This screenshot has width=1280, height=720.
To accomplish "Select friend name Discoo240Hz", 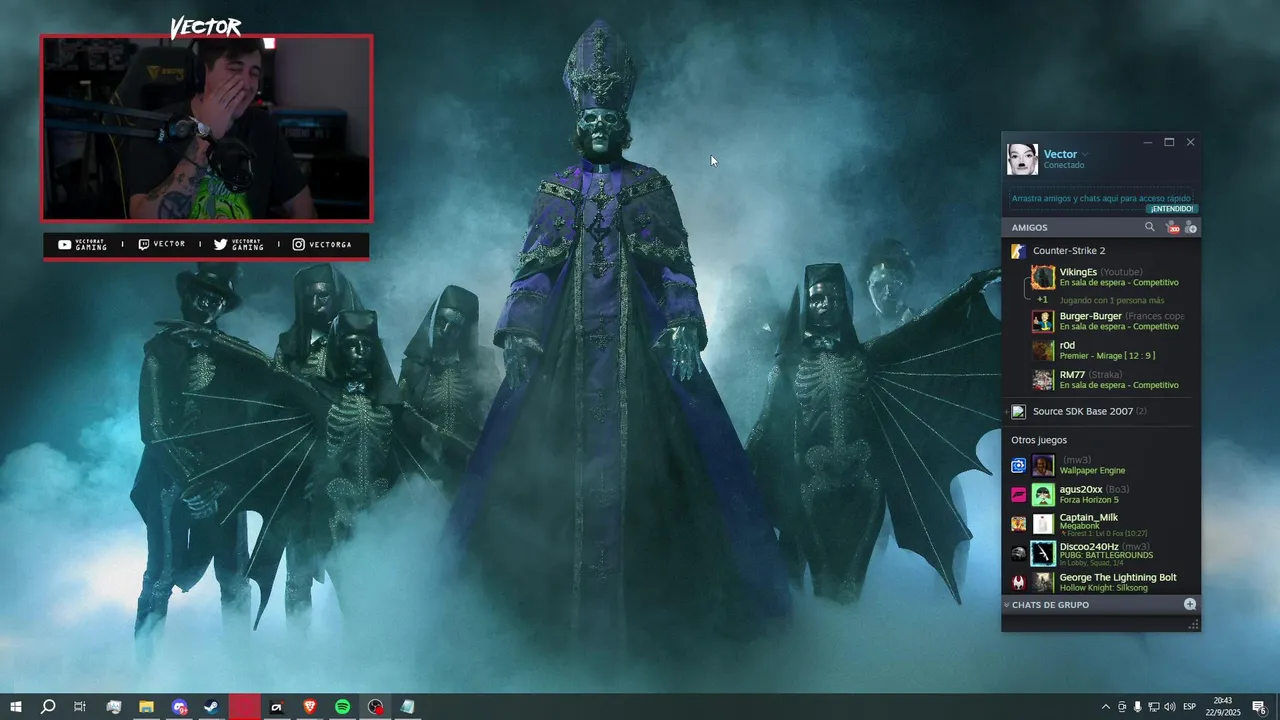I will tap(1089, 547).
